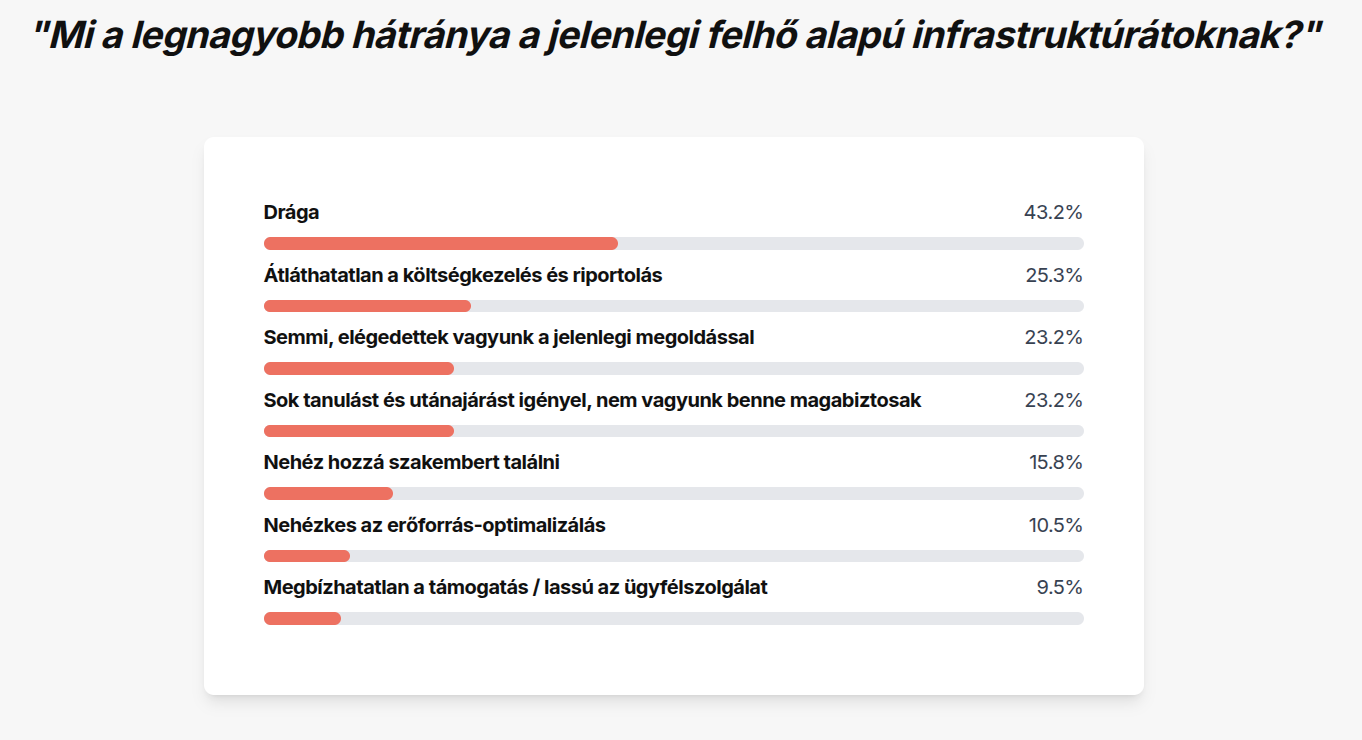The image size is (1362, 740).
Task: Click the "Sok tanulást és utánajárást igényel" label
Action: pos(592,400)
